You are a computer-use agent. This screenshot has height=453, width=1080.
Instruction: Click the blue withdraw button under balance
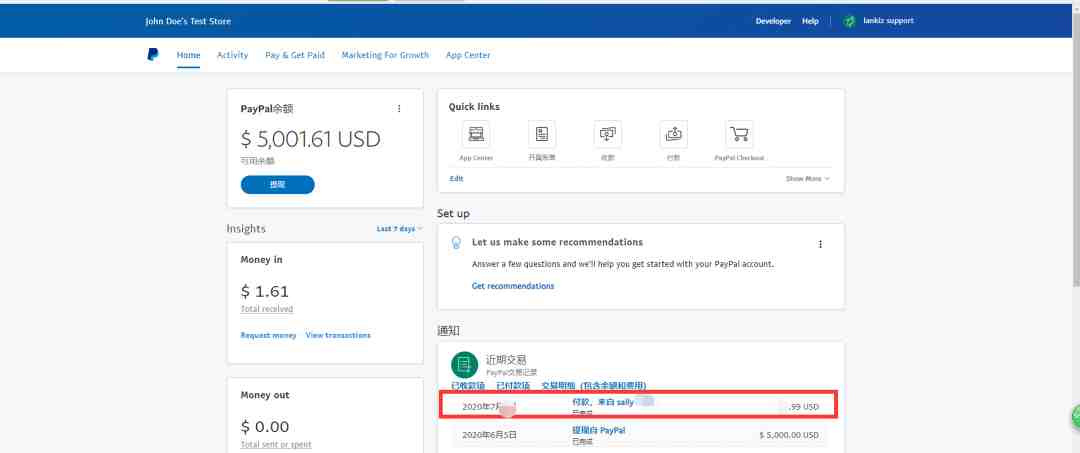coord(278,185)
